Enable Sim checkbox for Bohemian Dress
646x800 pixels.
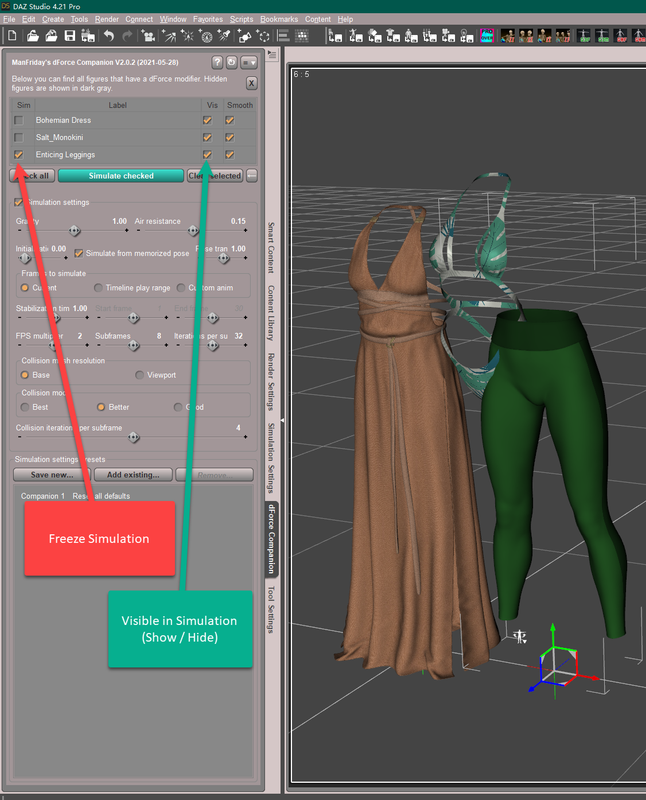point(19,120)
